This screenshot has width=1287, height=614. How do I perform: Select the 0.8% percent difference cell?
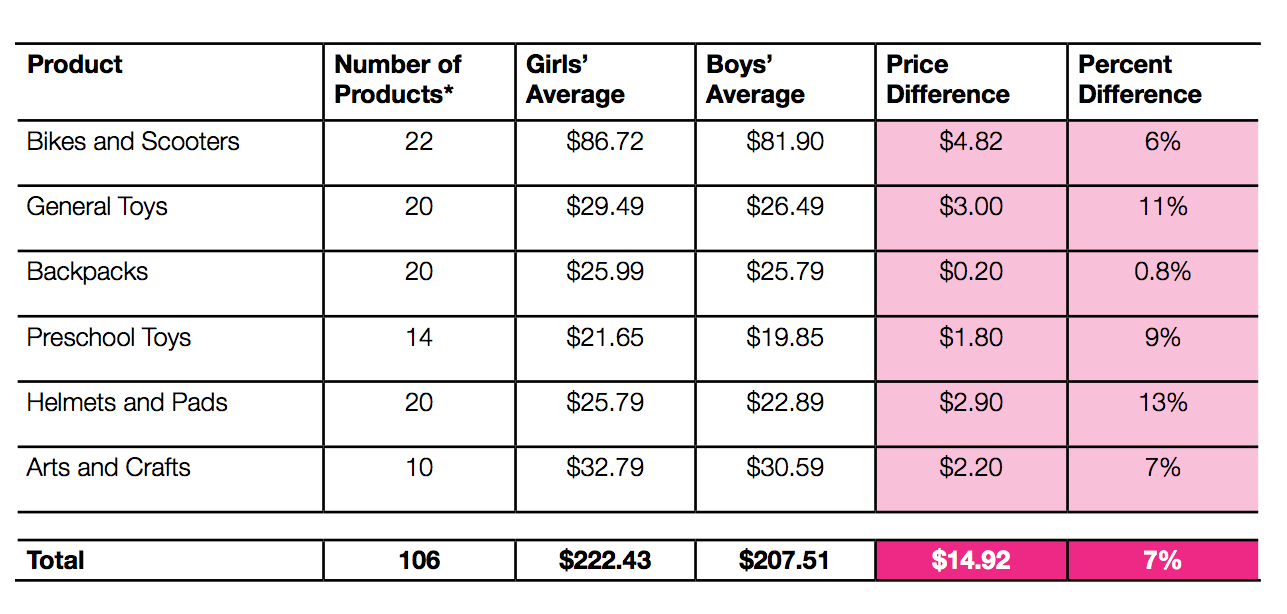click(1162, 272)
